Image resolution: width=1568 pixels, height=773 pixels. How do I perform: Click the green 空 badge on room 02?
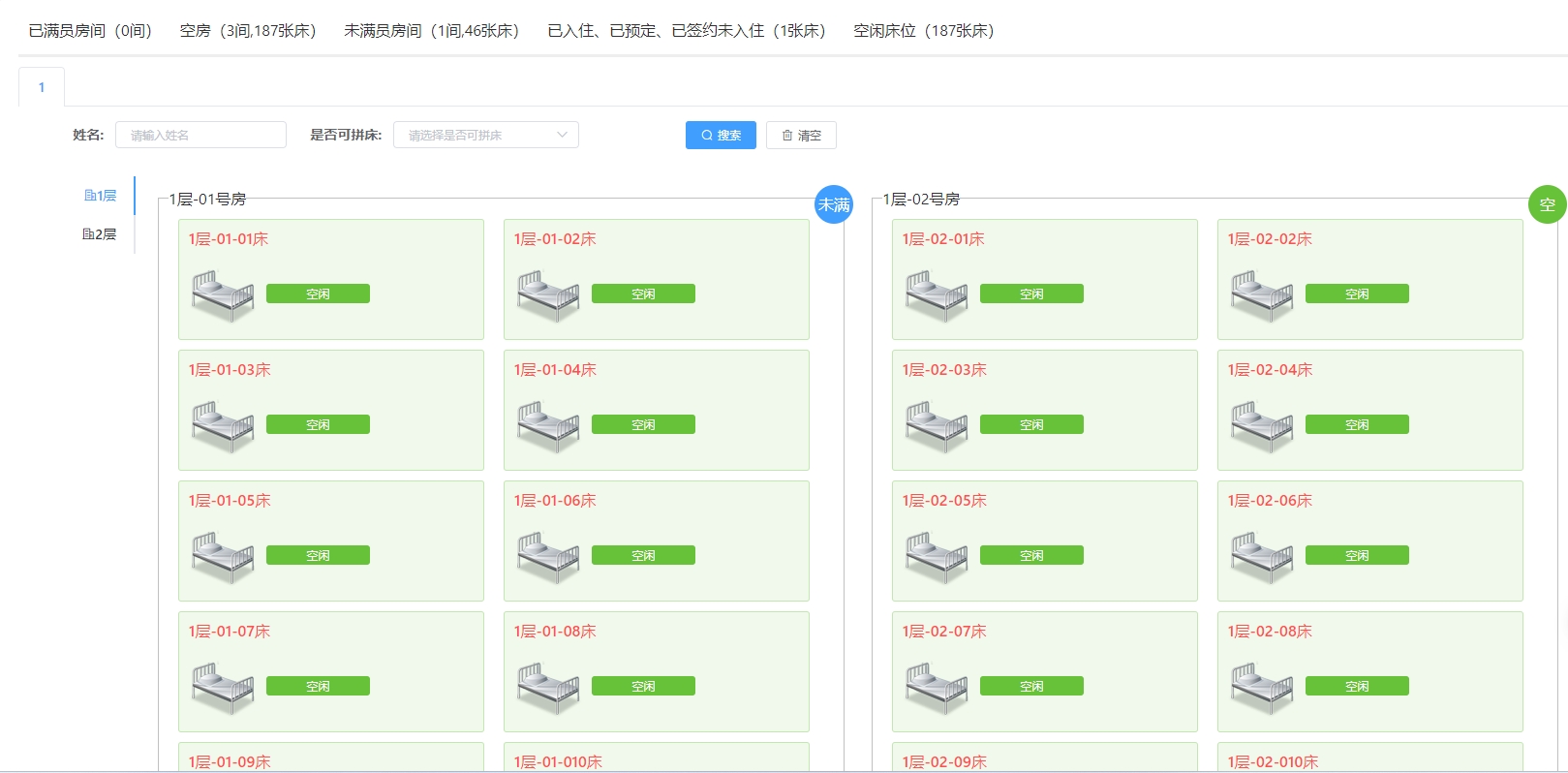[x=1547, y=204]
